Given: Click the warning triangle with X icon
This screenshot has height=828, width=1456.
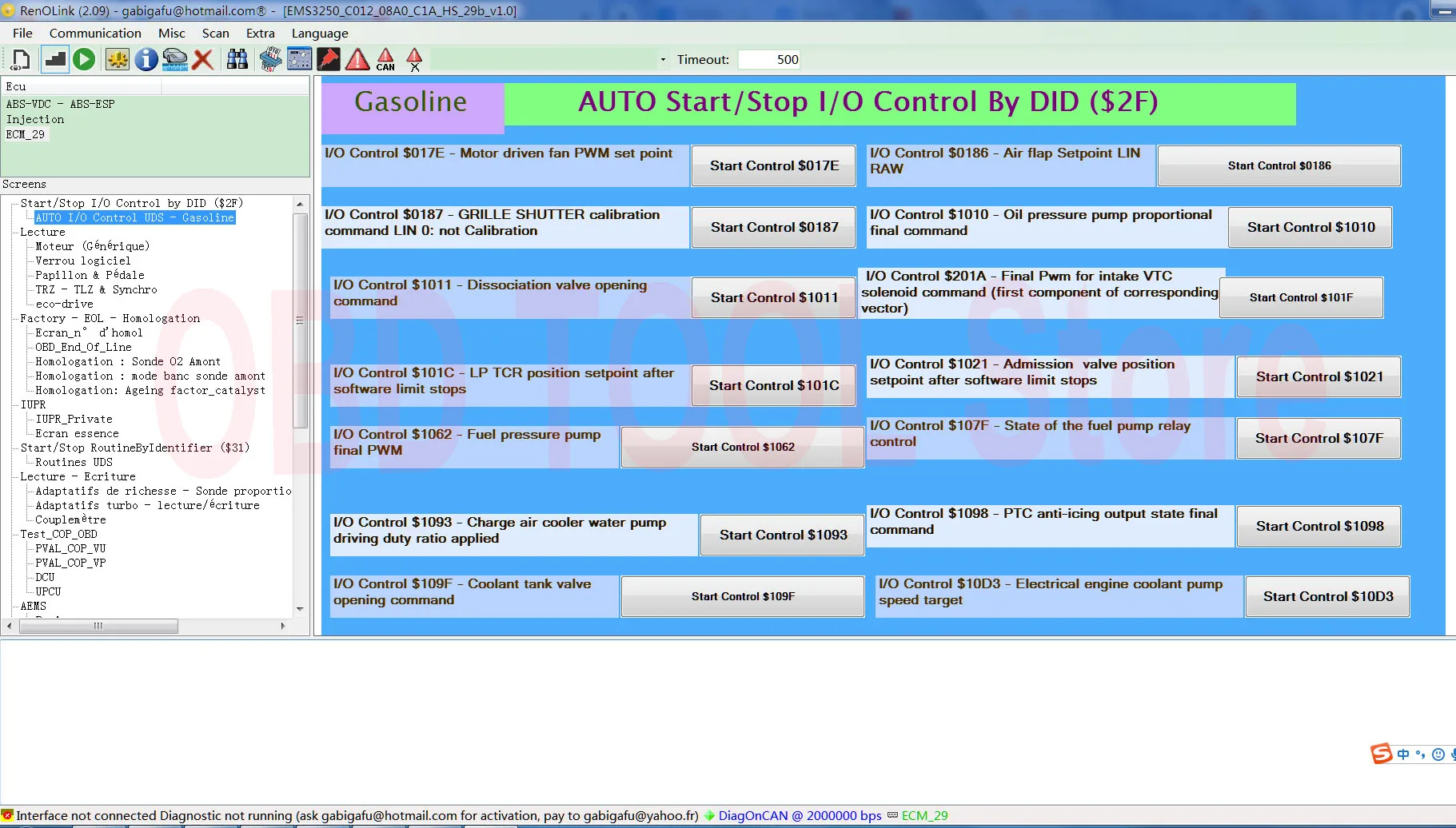Looking at the screenshot, I should 414,59.
